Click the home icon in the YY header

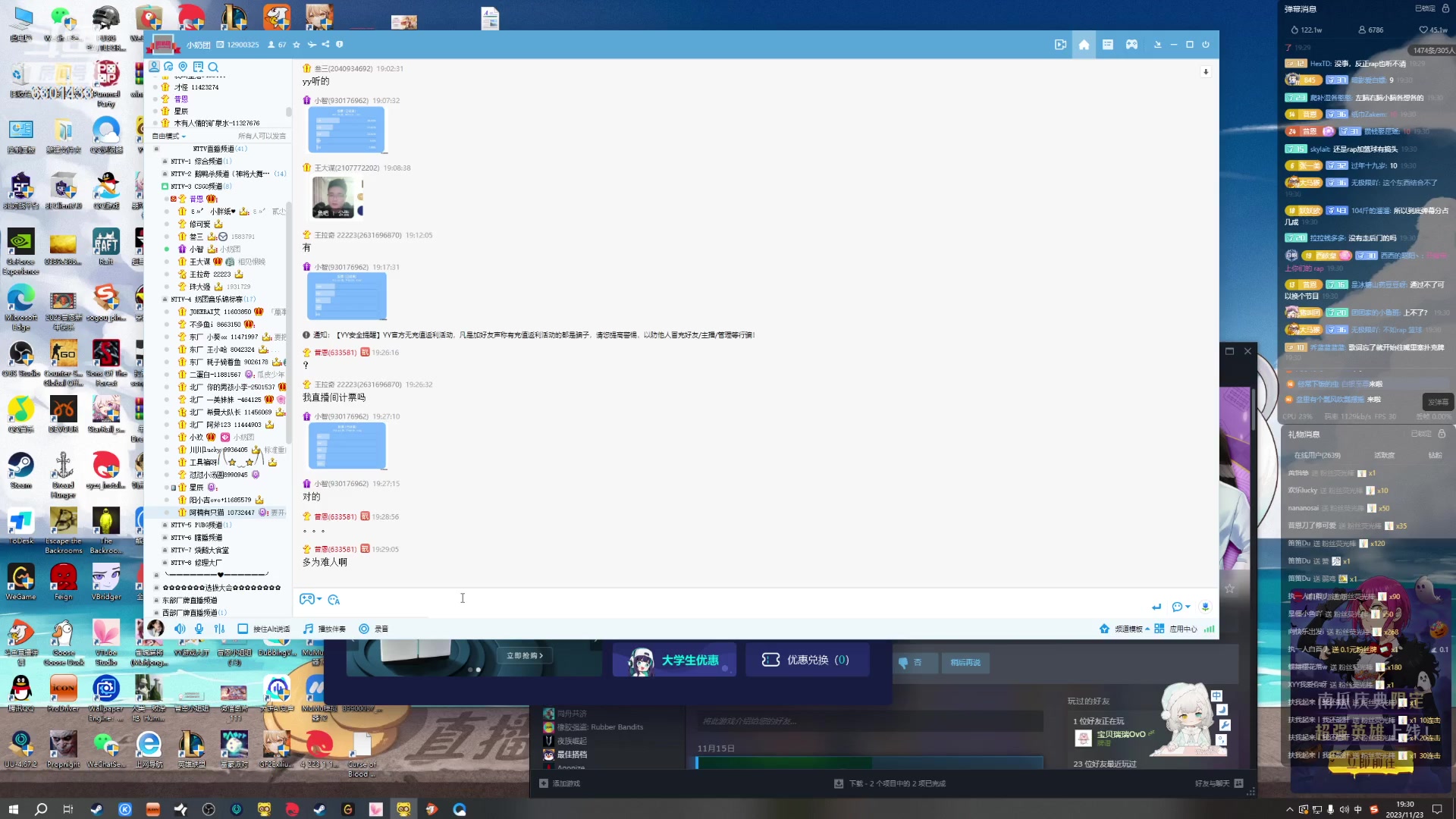(x=1084, y=45)
